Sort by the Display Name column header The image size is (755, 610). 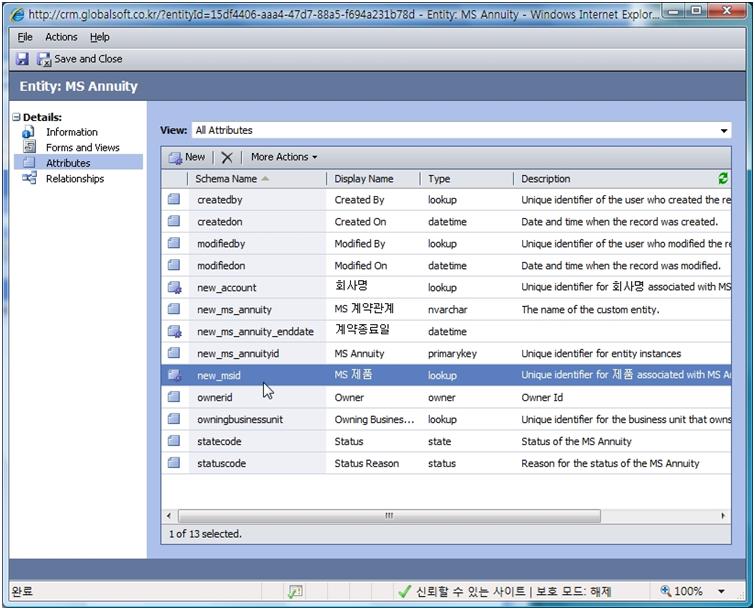pyautogui.click(x=364, y=179)
